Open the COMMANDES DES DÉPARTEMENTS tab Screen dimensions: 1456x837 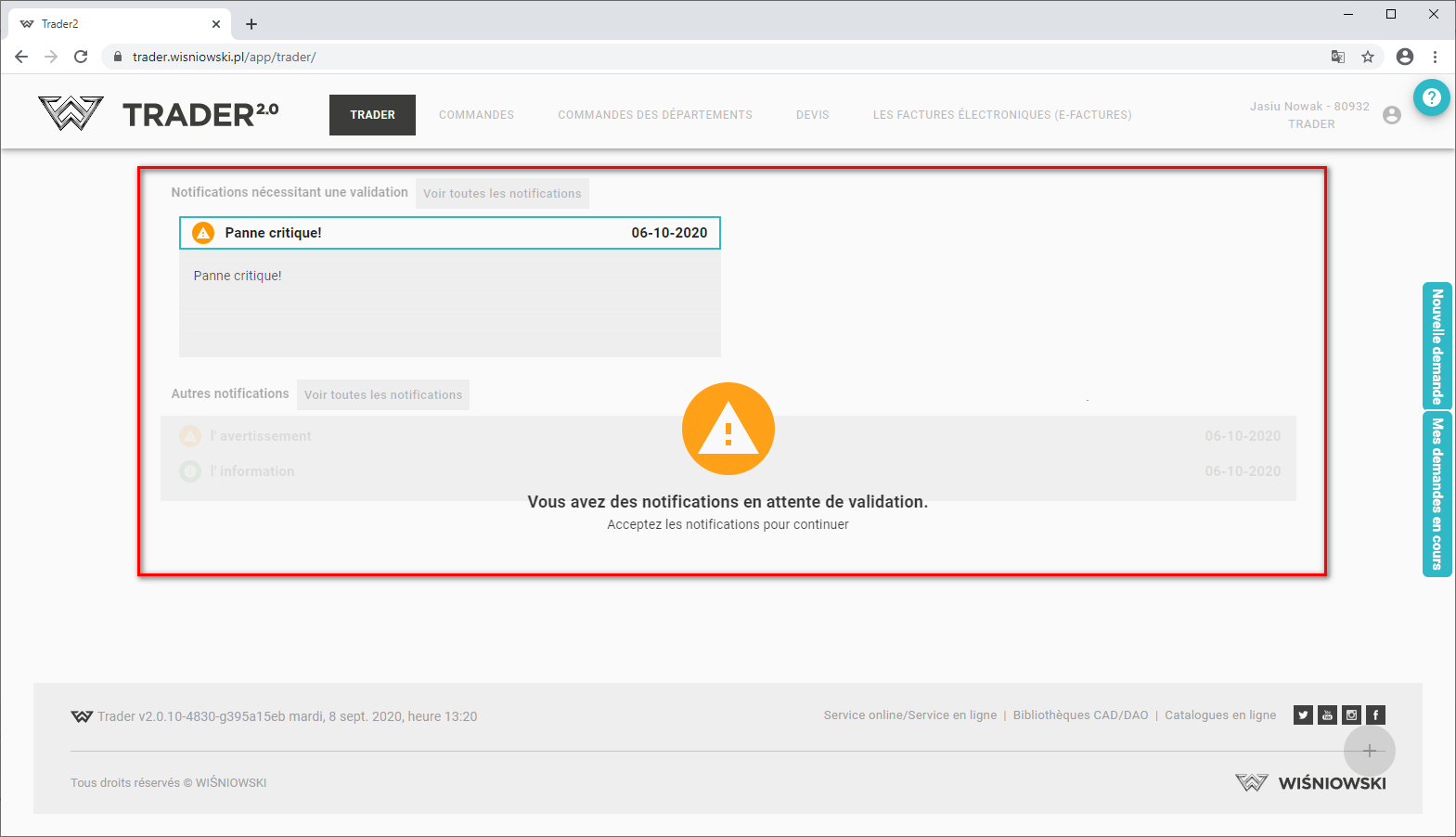pos(654,115)
